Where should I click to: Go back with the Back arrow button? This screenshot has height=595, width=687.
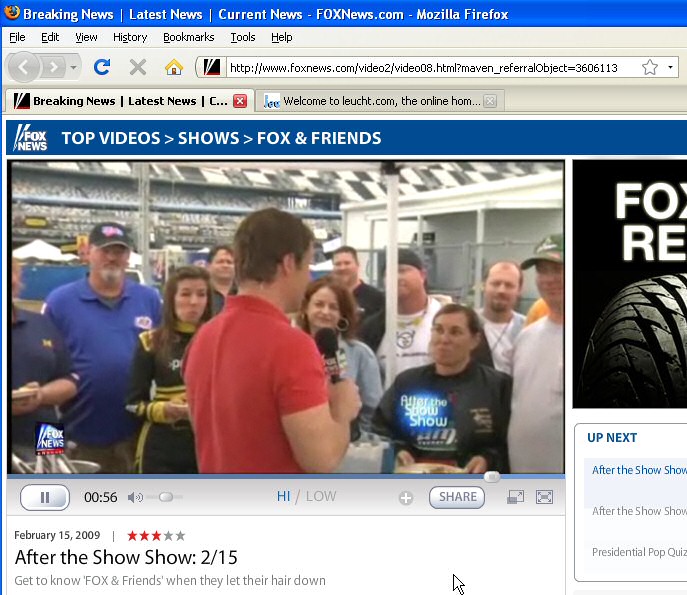coord(23,67)
